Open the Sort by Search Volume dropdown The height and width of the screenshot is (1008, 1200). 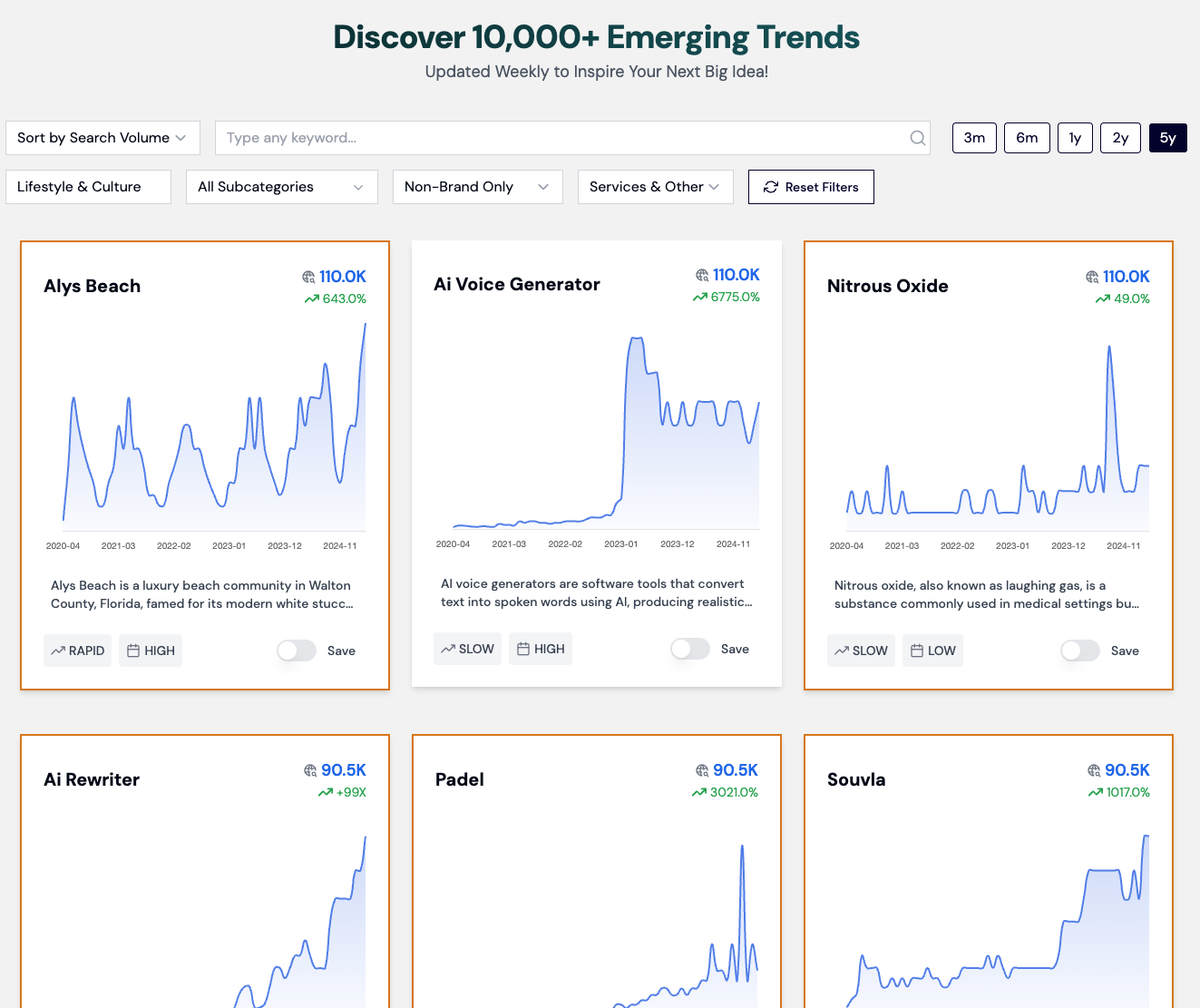point(102,138)
